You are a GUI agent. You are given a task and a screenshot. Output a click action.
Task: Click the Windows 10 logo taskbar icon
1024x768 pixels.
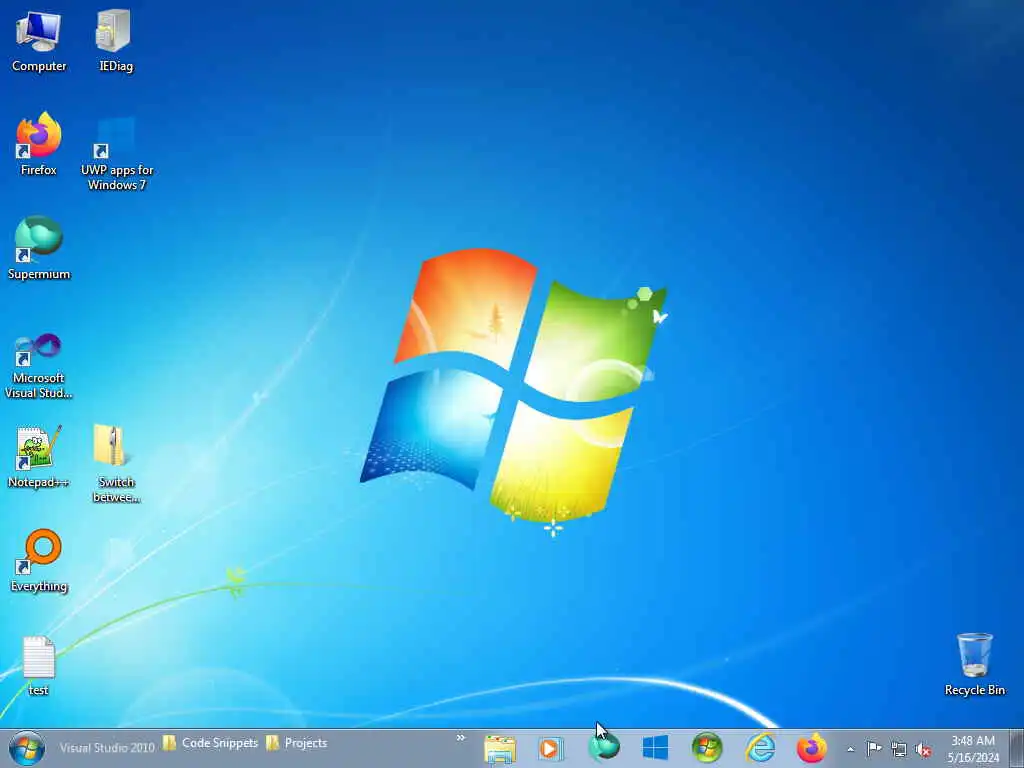coord(655,748)
